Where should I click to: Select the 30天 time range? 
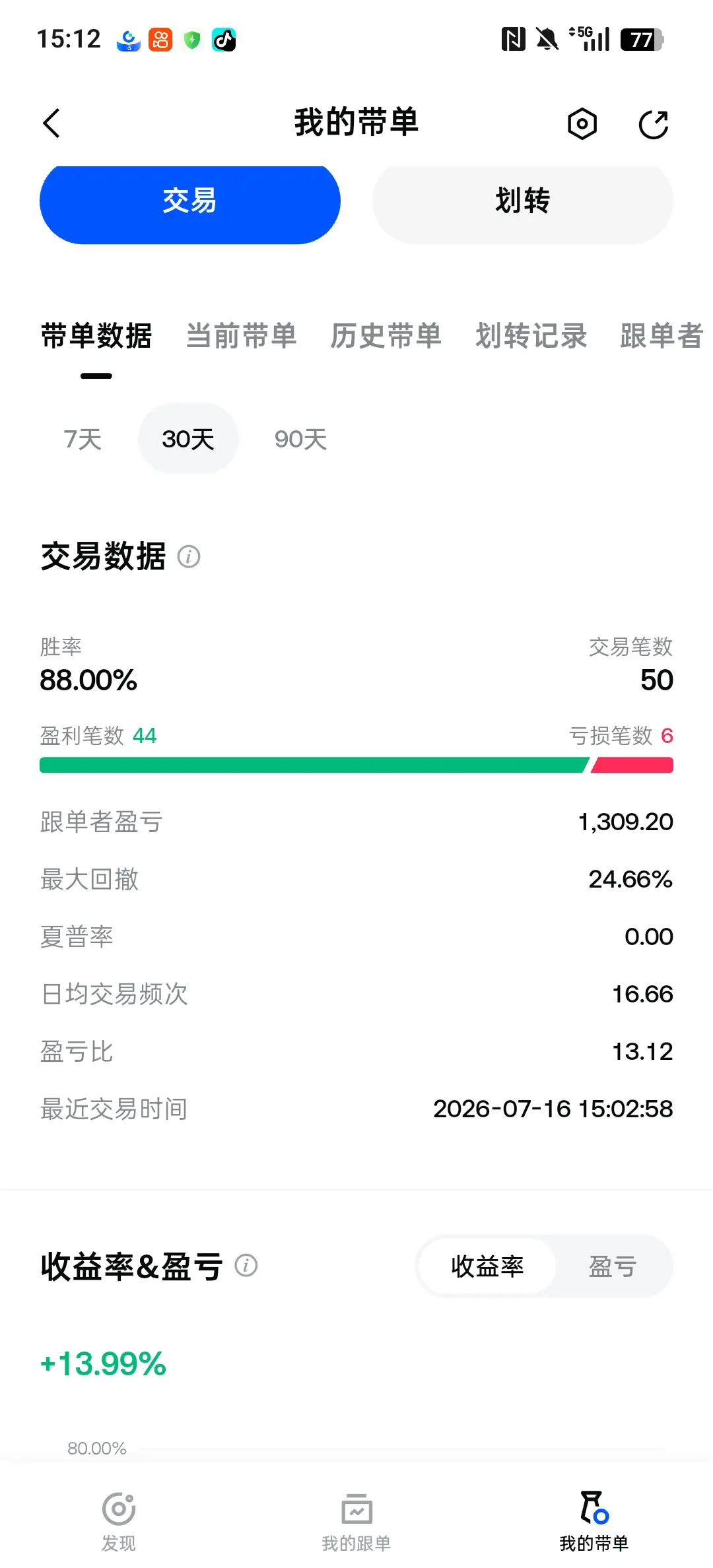tap(188, 439)
